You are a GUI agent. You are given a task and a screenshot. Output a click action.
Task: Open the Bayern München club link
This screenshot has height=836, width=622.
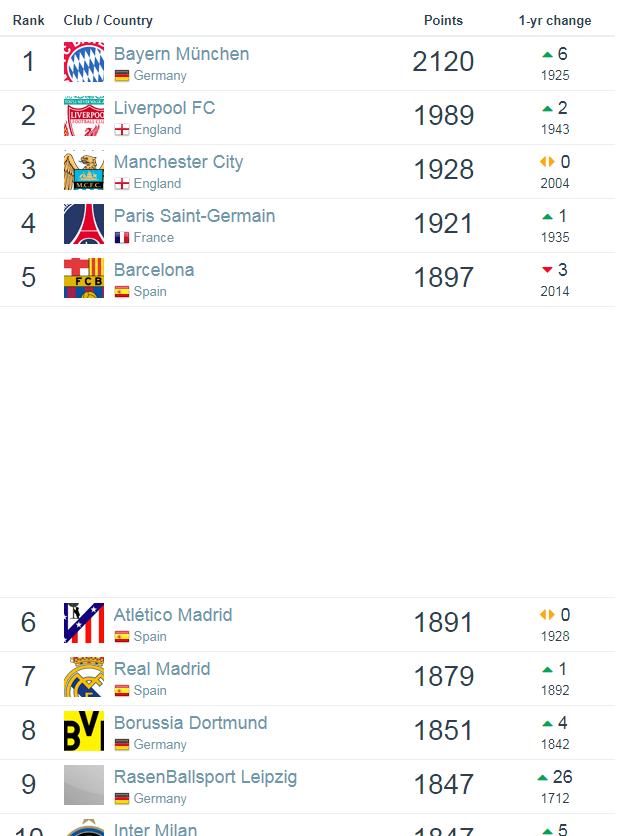tap(181, 54)
